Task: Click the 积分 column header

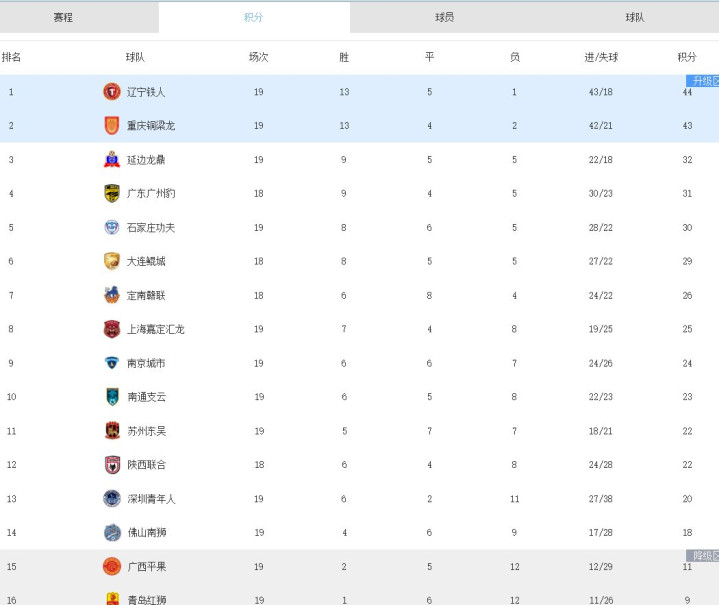Action: tap(687, 57)
